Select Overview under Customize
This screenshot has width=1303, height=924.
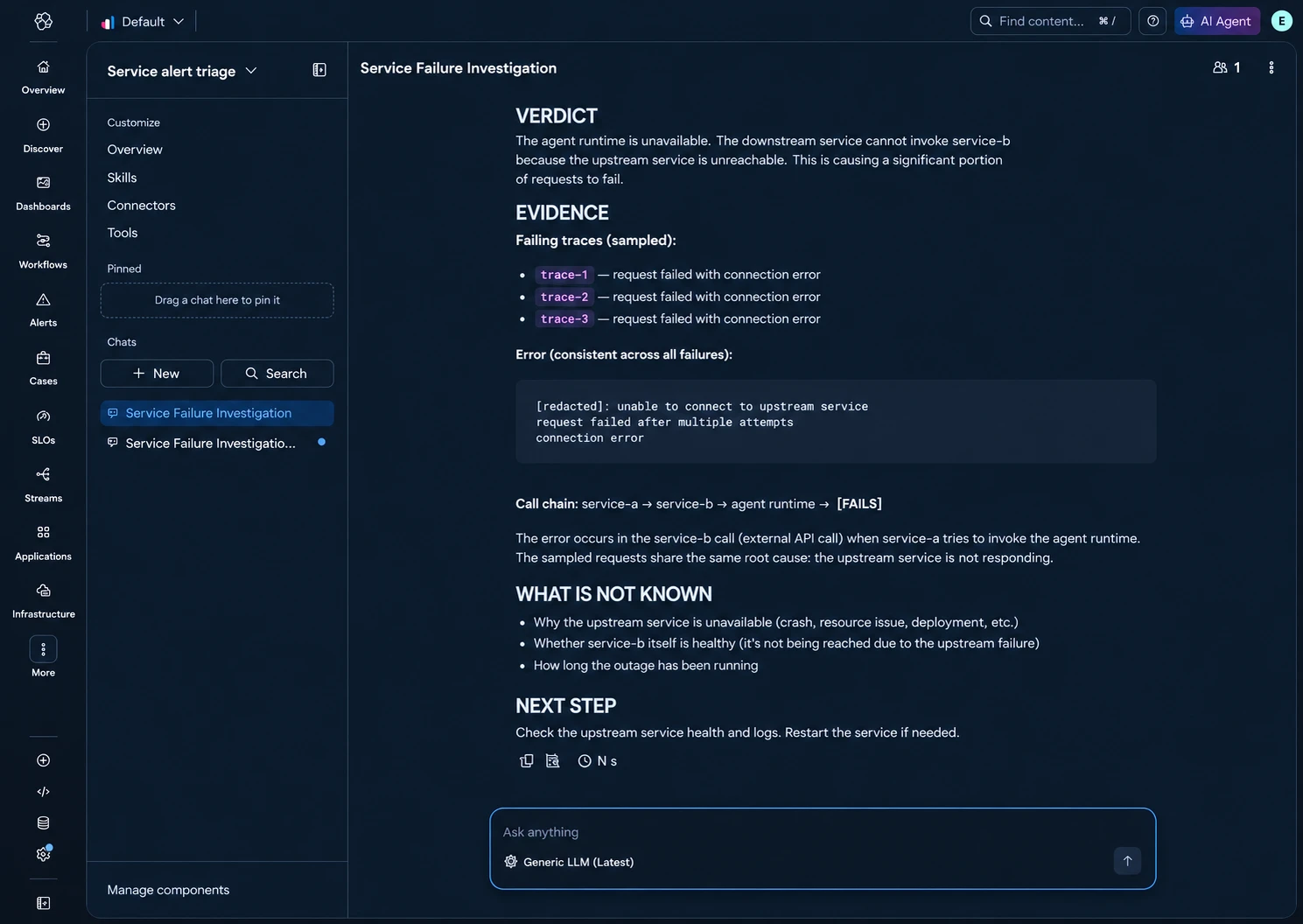pyautogui.click(x=135, y=150)
